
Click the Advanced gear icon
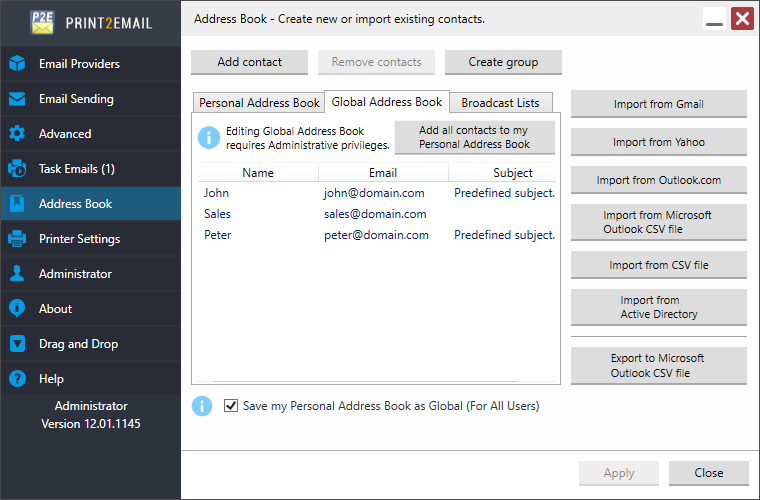tap(17, 134)
